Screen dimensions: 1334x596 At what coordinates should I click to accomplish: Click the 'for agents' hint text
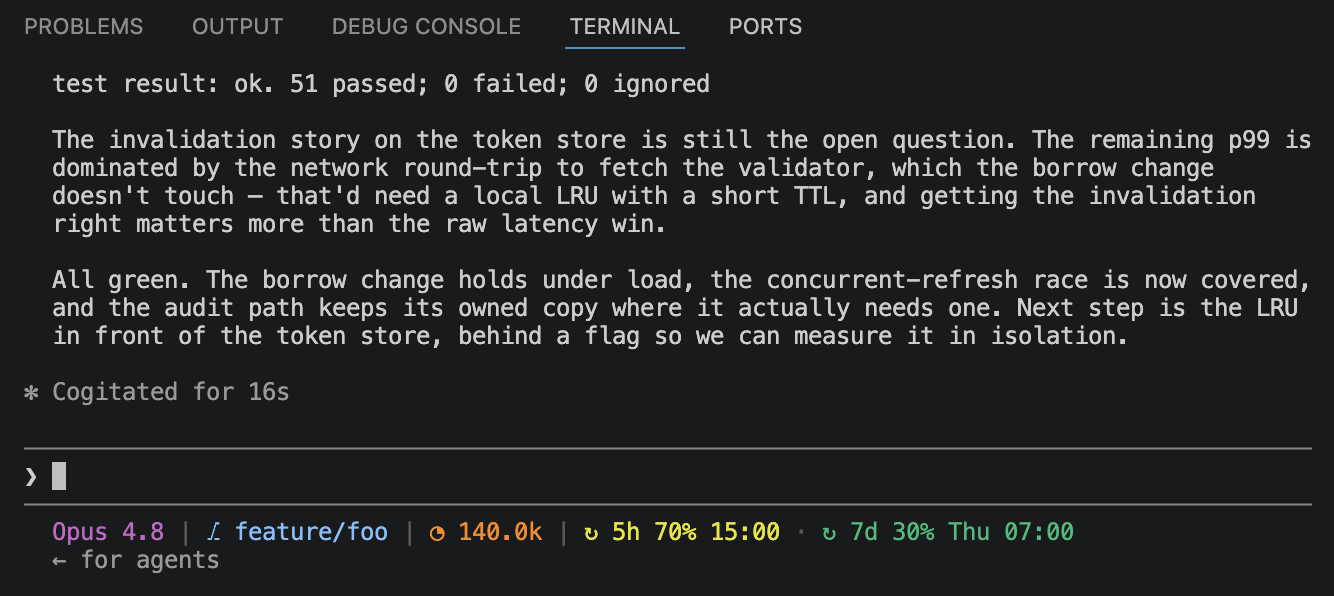click(150, 560)
